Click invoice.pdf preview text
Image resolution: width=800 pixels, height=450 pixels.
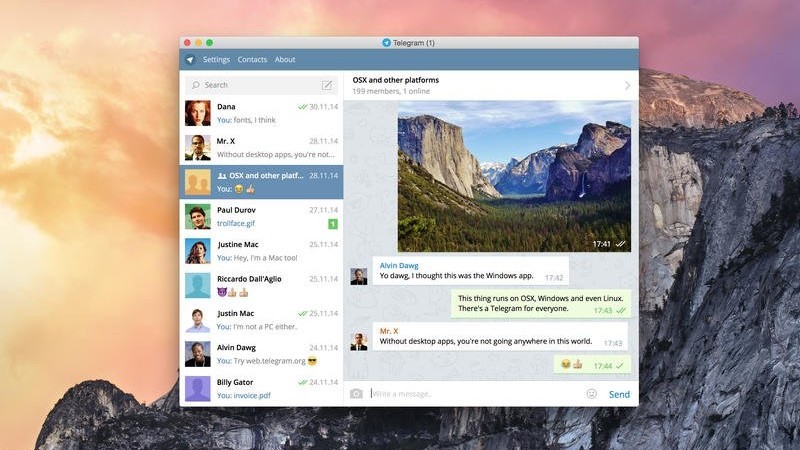click(252, 395)
